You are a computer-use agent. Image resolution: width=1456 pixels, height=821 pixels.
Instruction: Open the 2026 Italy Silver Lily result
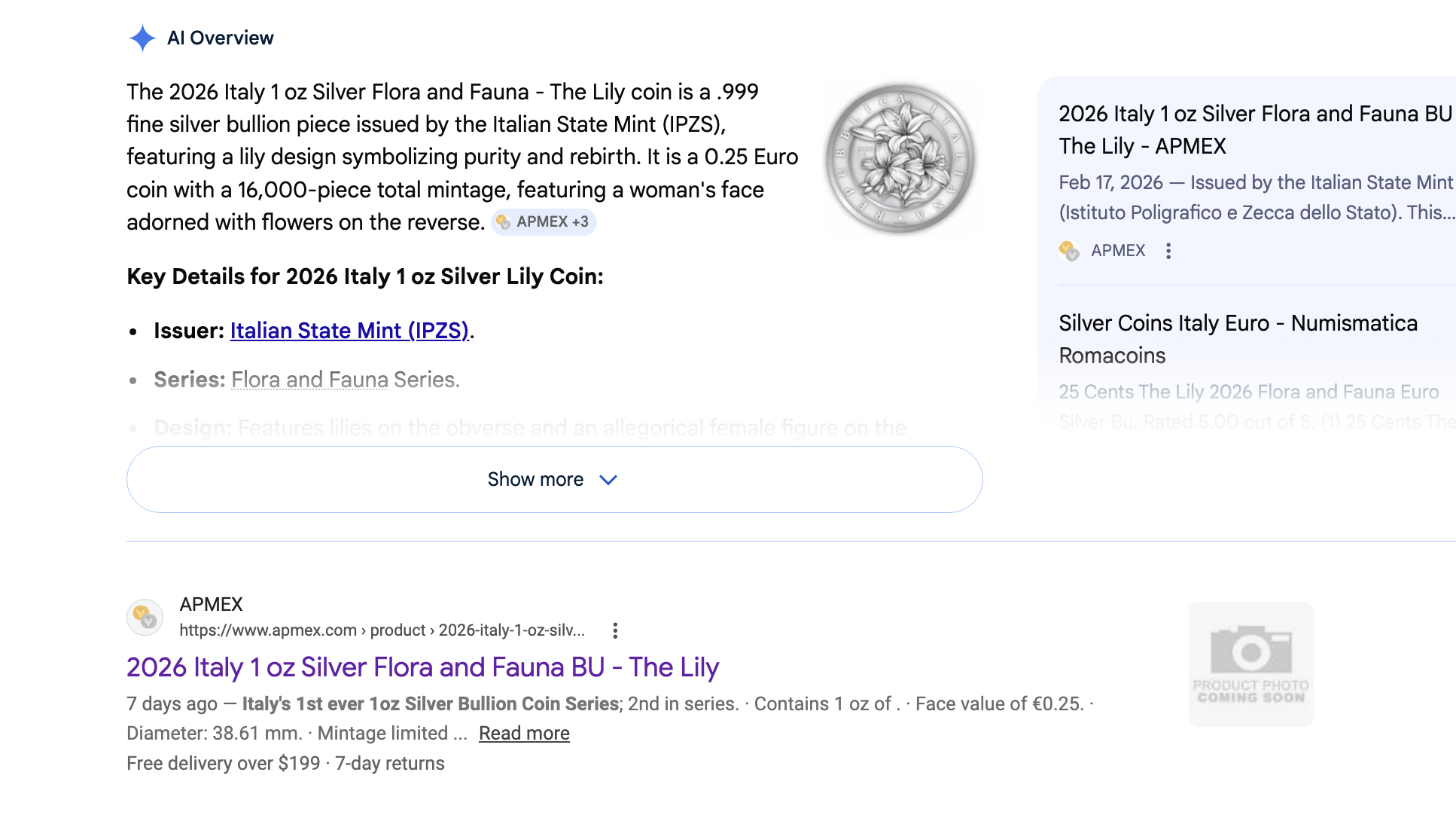pos(422,667)
